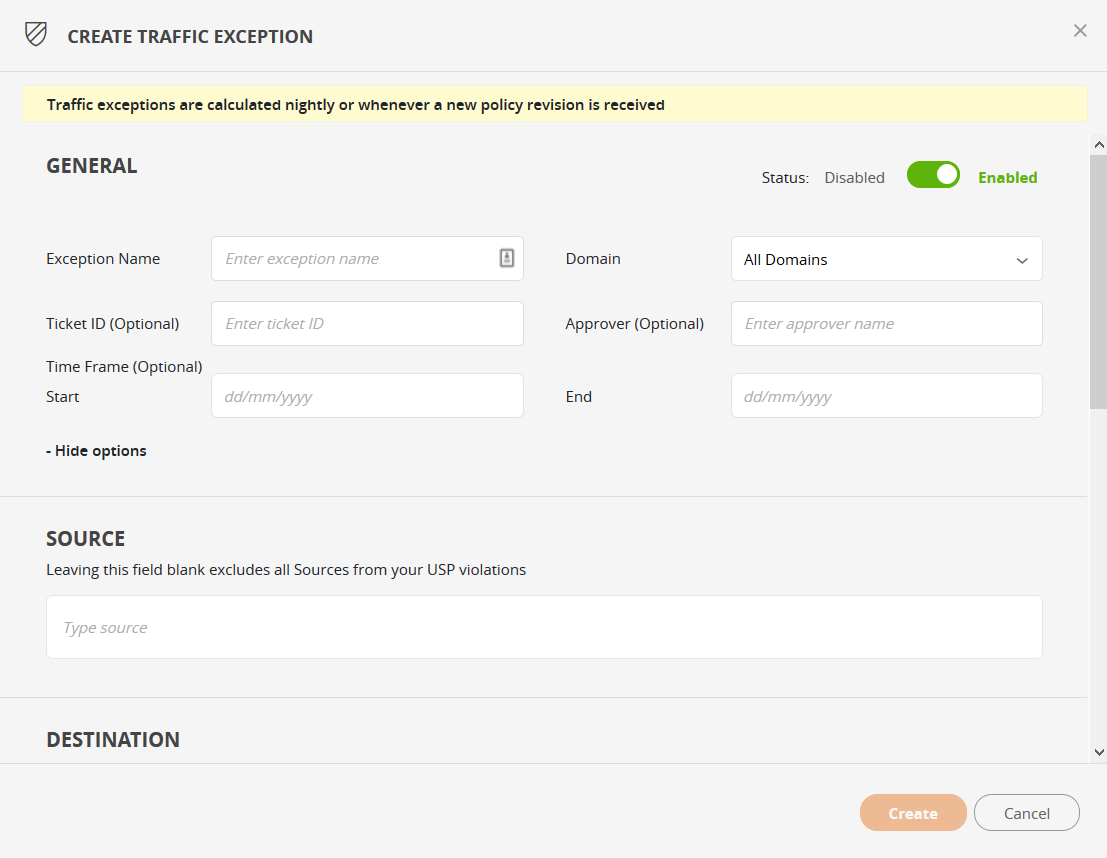Click the green Enabled status label

pos(1007,178)
